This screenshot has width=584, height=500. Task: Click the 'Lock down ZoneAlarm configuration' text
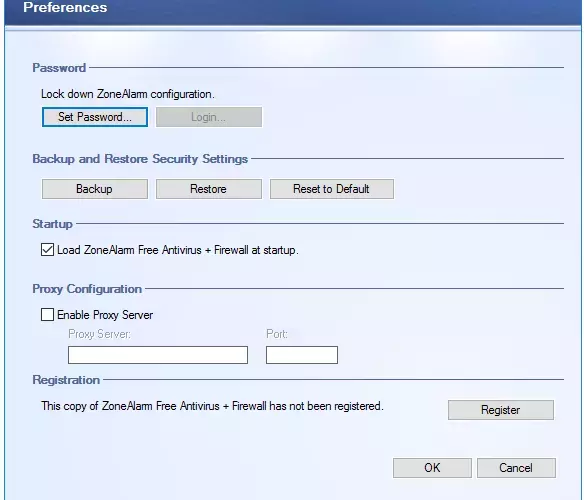pos(128,94)
